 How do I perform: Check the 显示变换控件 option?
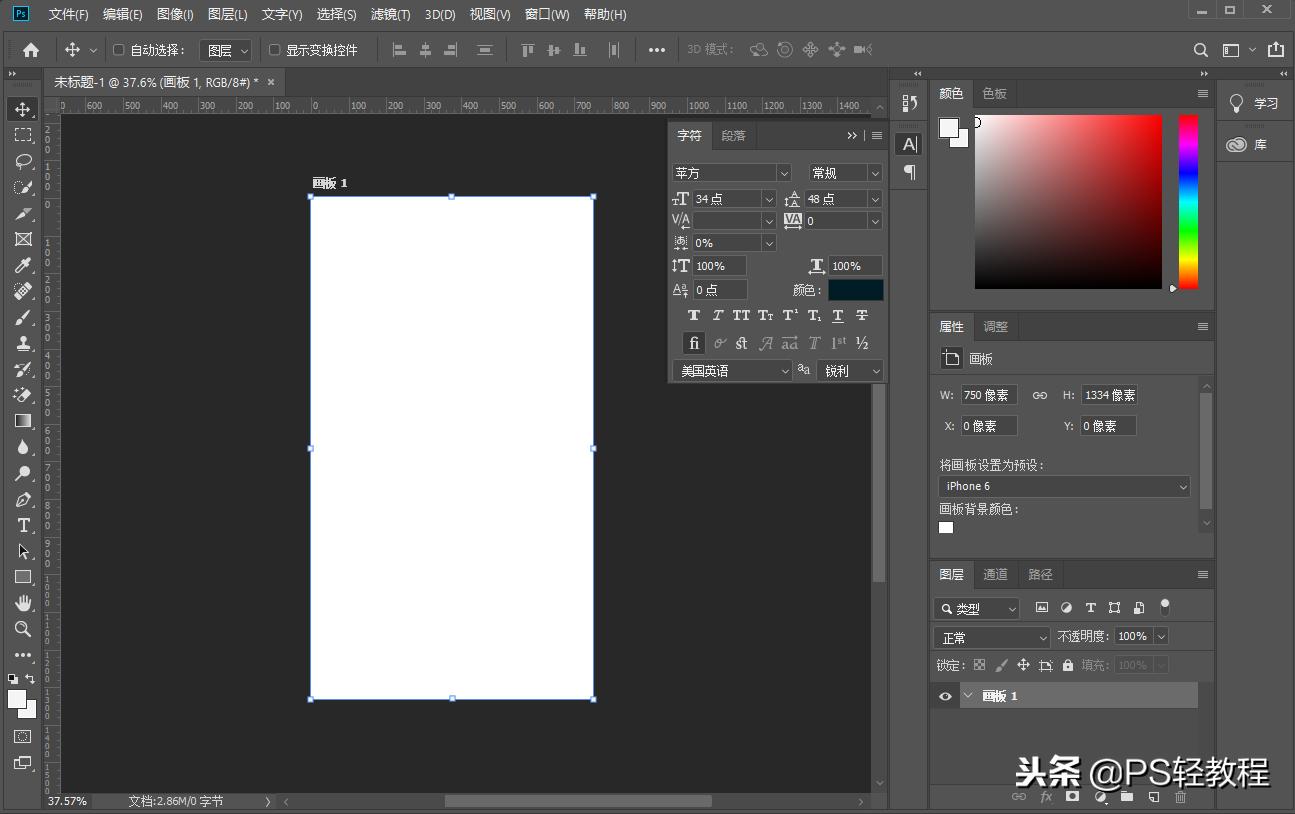click(275, 50)
